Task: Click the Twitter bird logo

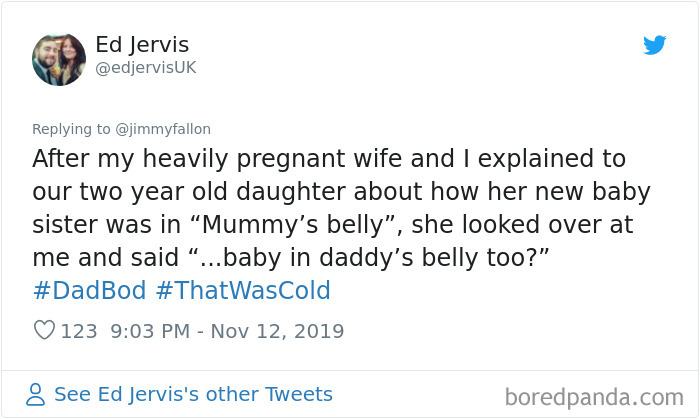Action: click(x=654, y=45)
